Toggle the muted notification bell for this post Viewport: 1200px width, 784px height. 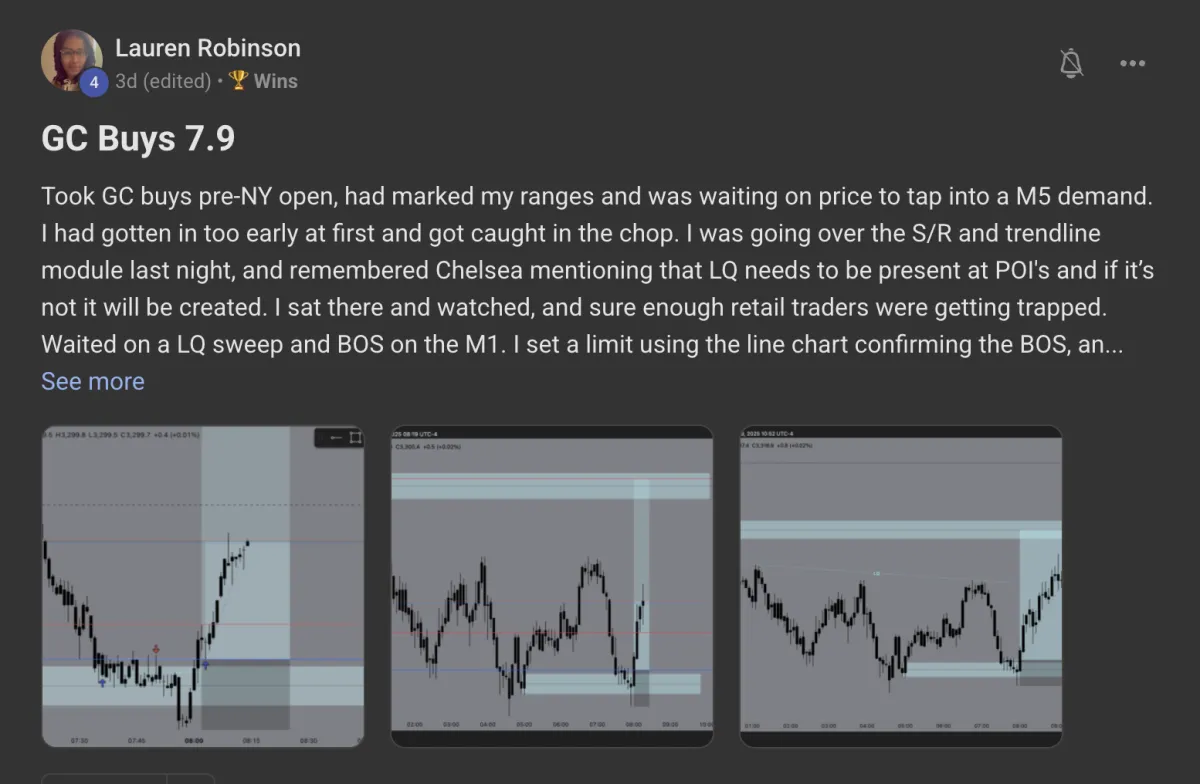tap(1071, 63)
